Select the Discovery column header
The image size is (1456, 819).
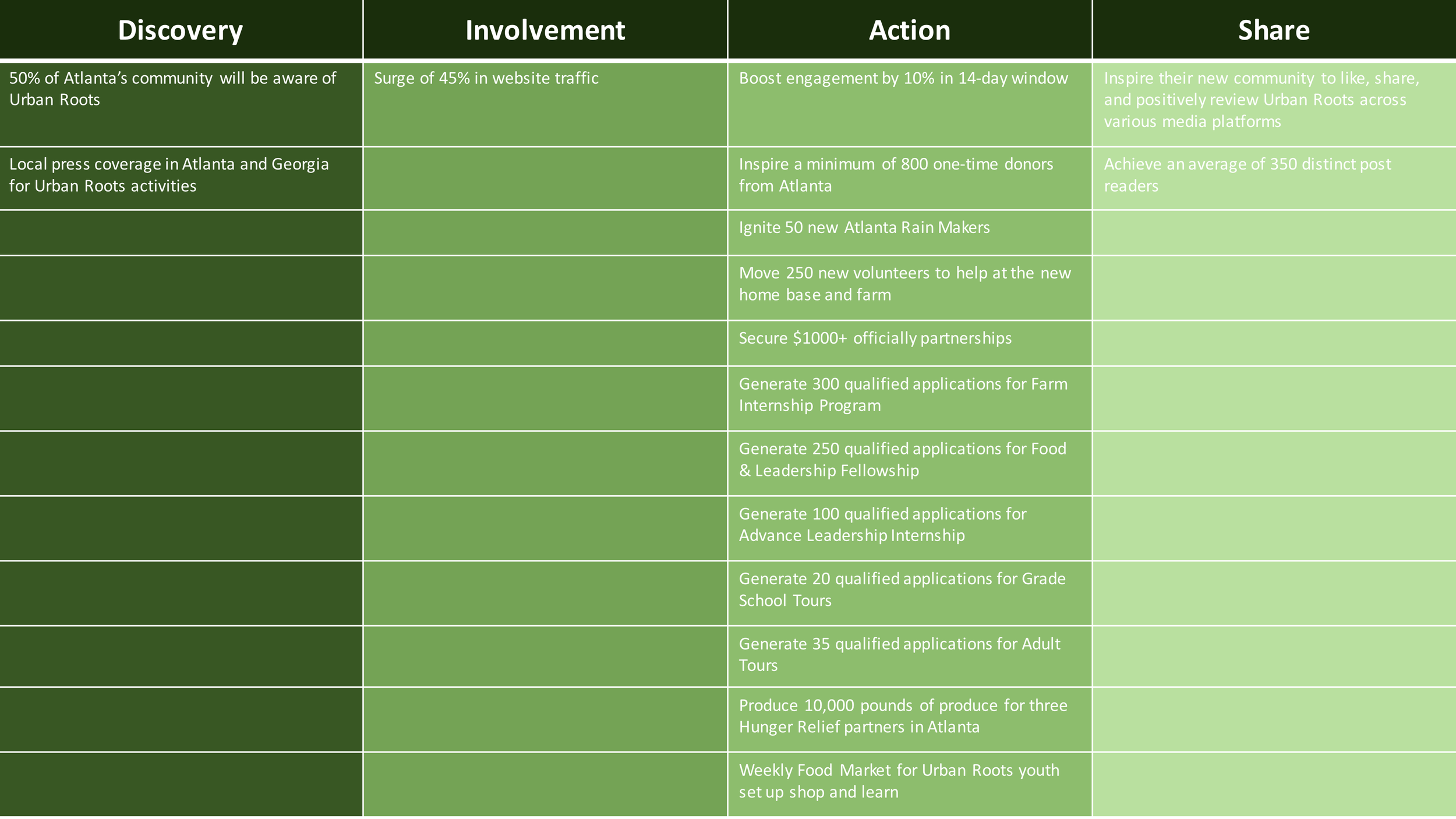[x=181, y=30]
